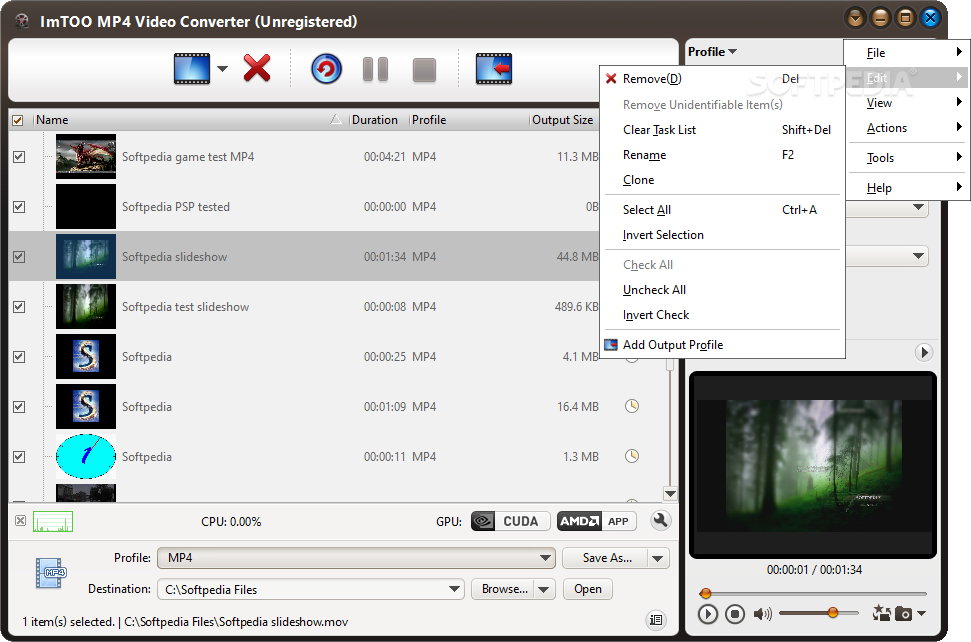Uncheck Softpedia test slideshow checkbox
The height and width of the screenshot is (642, 971).
19,306
